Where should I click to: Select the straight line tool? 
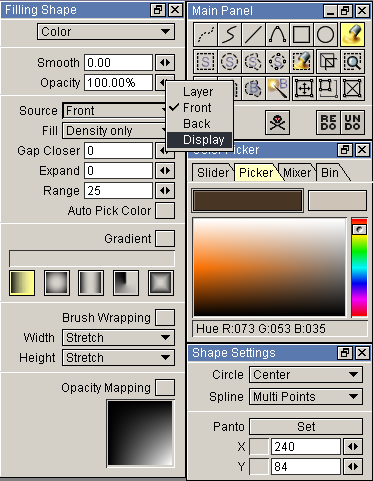pos(253,34)
